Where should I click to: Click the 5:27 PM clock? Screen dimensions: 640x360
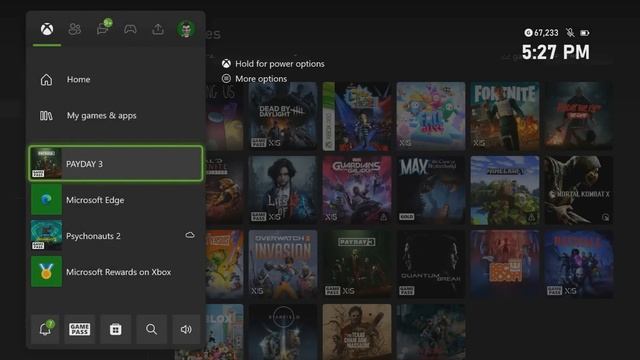tap(556, 52)
